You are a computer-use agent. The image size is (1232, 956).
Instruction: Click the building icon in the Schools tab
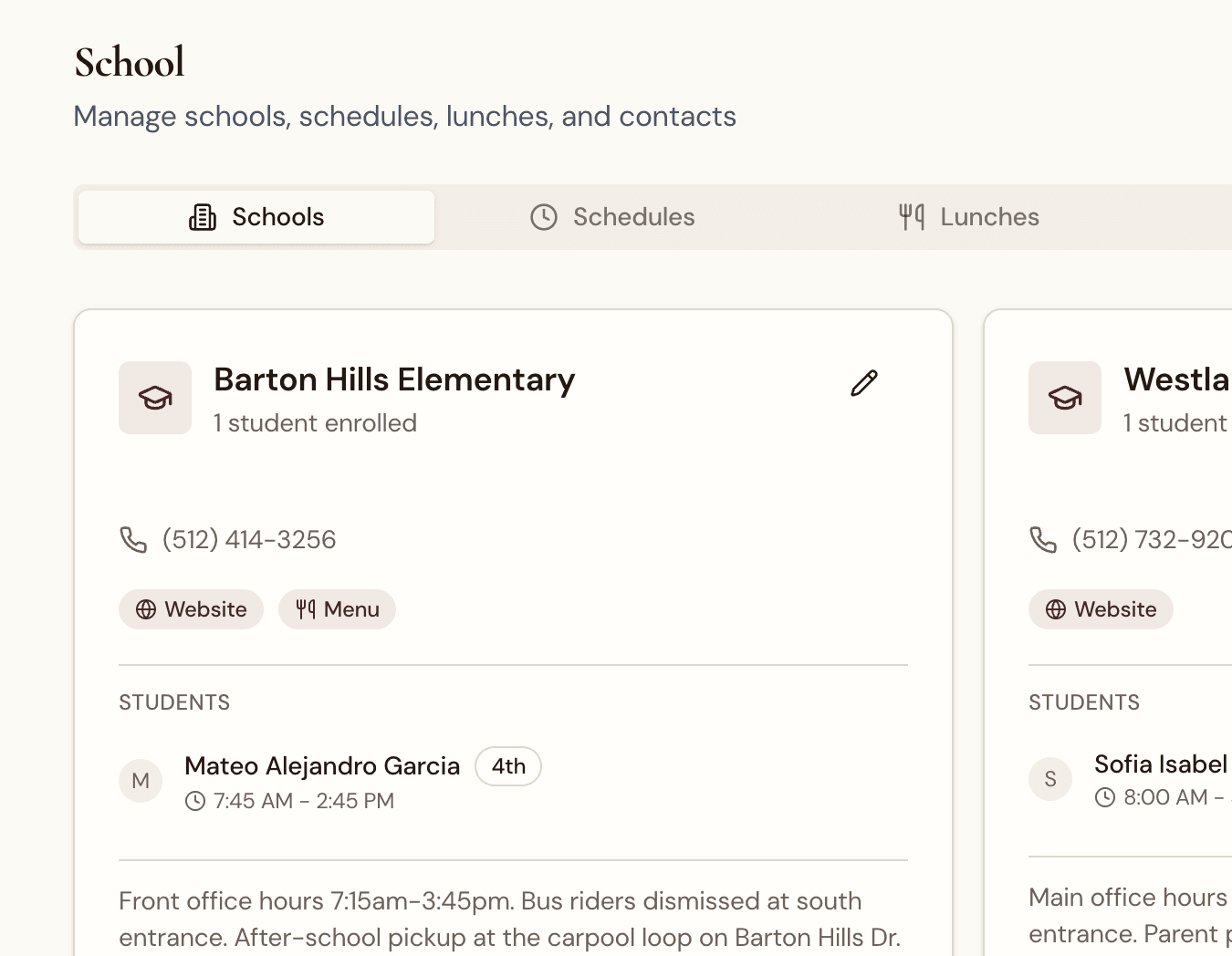203,217
